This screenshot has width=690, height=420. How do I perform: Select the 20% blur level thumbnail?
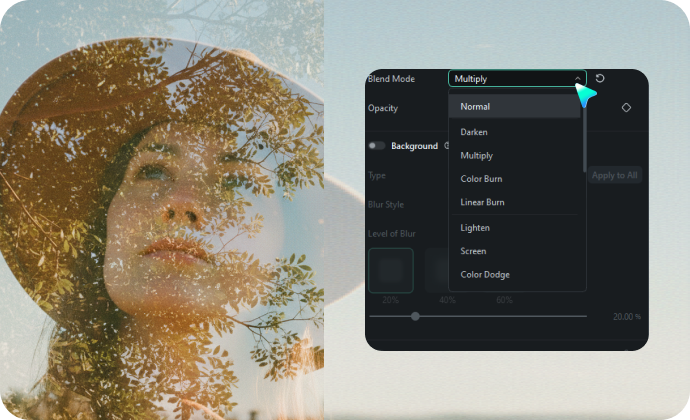point(391,270)
